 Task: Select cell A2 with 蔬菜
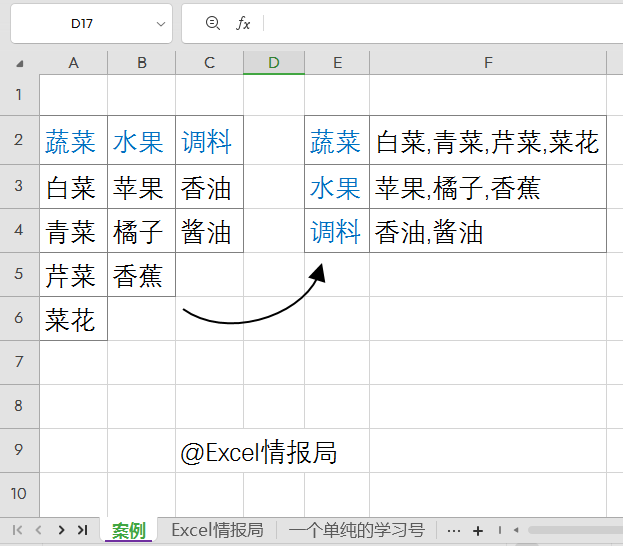coord(74,140)
